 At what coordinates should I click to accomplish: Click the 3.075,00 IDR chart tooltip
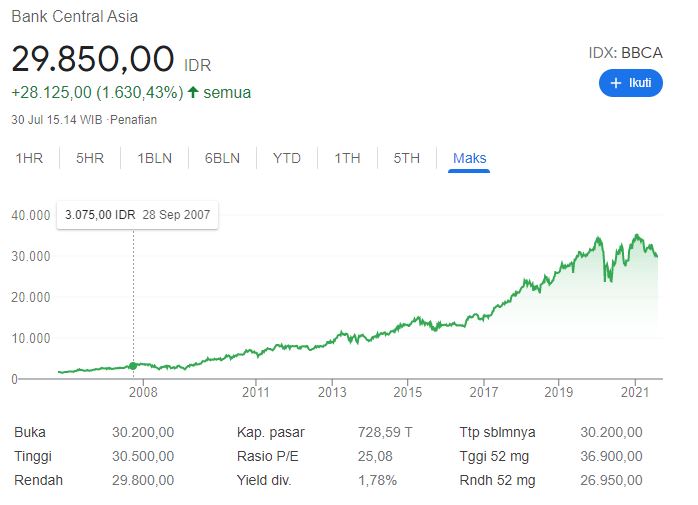click(x=138, y=215)
